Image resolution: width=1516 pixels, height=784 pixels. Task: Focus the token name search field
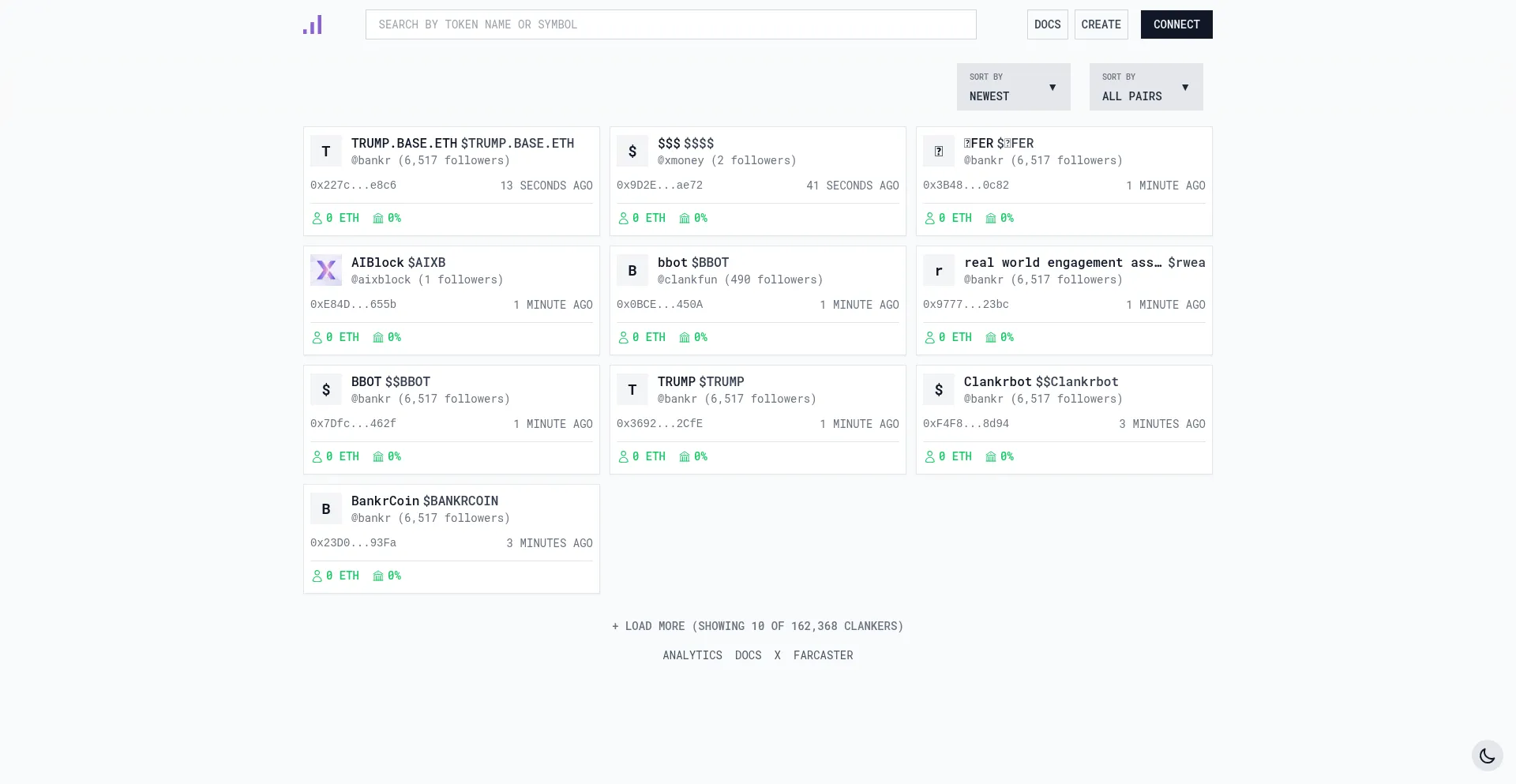click(x=670, y=24)
